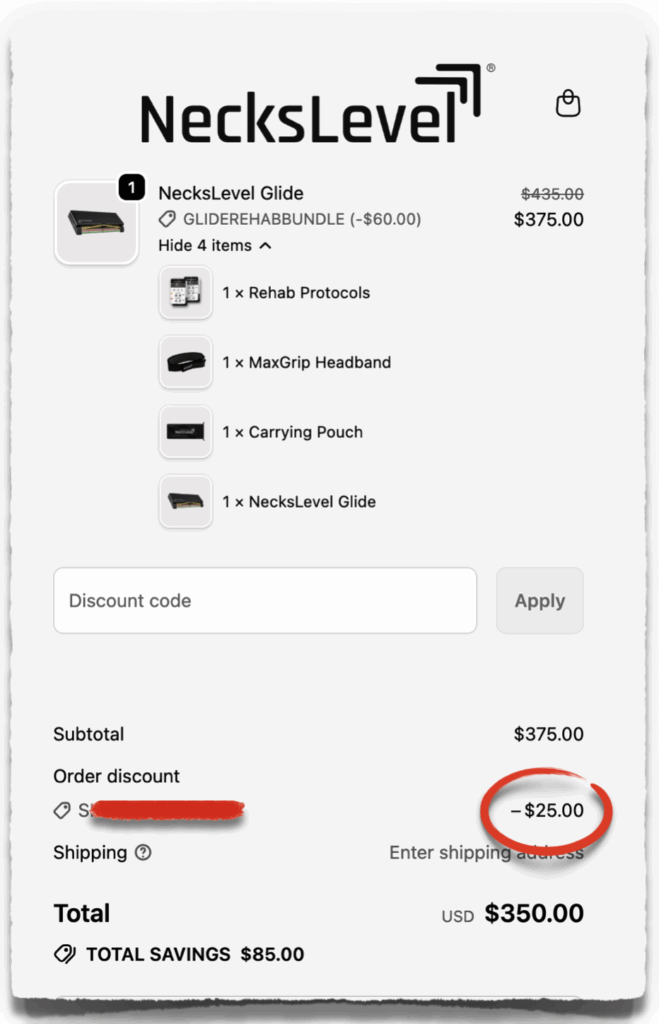Click the MaxGrip Headband thumbnail

pyautogui.click(x=185, y=362)
